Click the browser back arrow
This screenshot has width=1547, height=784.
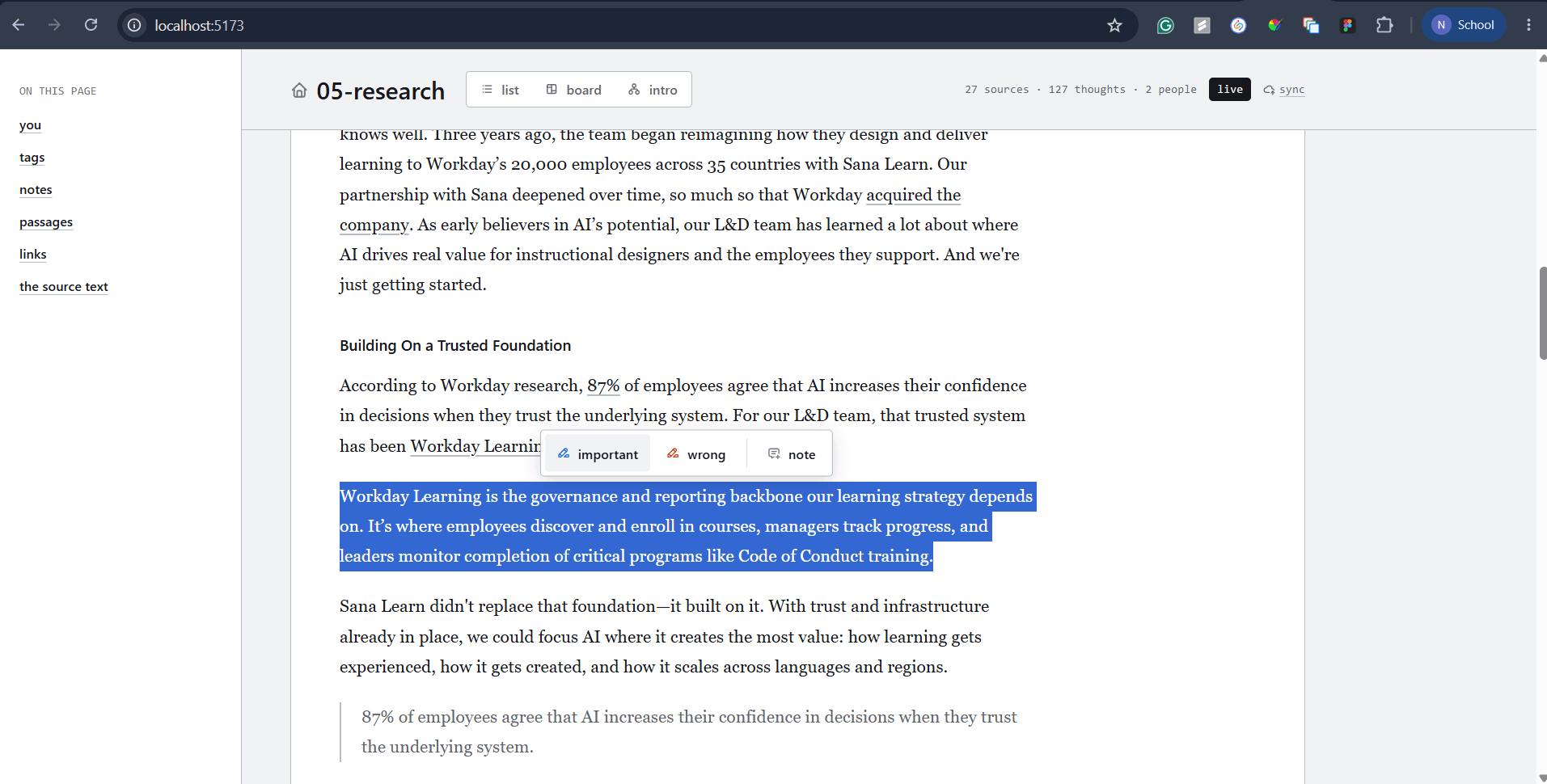(18, 25)
